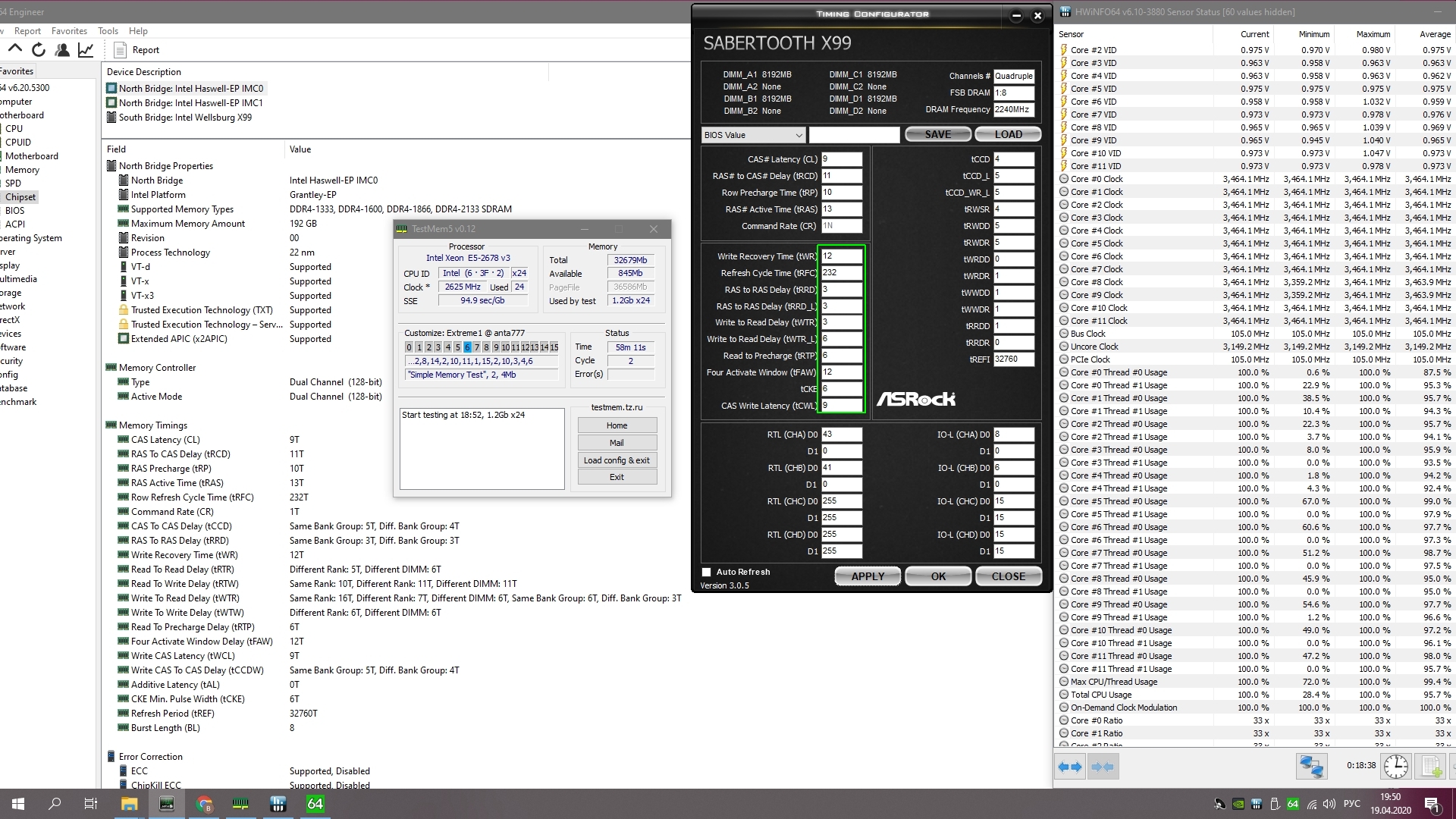Click the APPLY button in Timing Configurator

[868, 576]
